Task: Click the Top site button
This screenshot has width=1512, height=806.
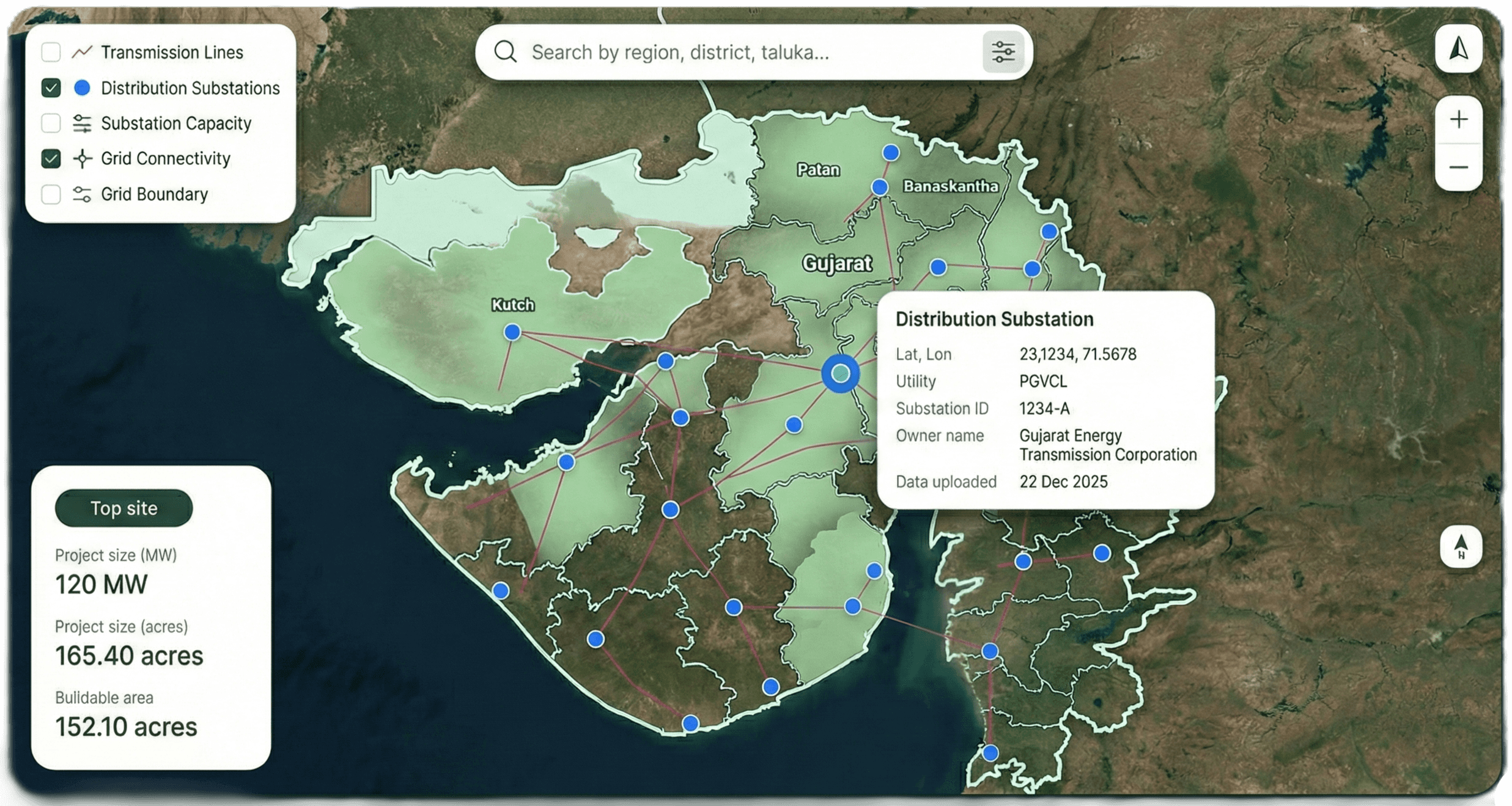Action: pyautogui.click(x=124, y=508)
